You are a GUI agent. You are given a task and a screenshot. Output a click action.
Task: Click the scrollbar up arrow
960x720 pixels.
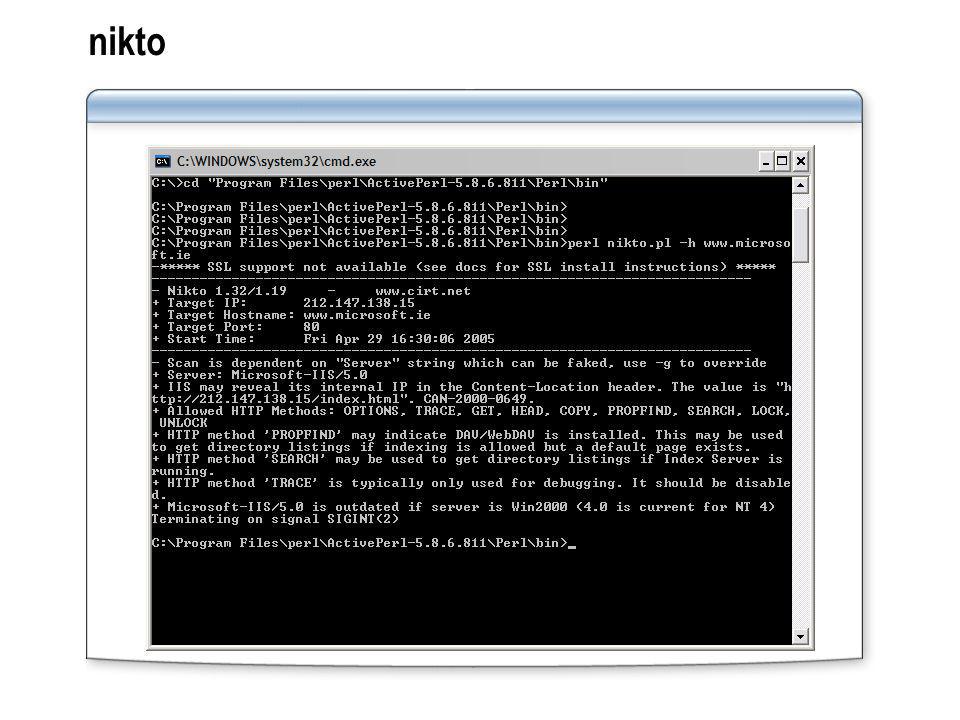[x=800, y=186]
